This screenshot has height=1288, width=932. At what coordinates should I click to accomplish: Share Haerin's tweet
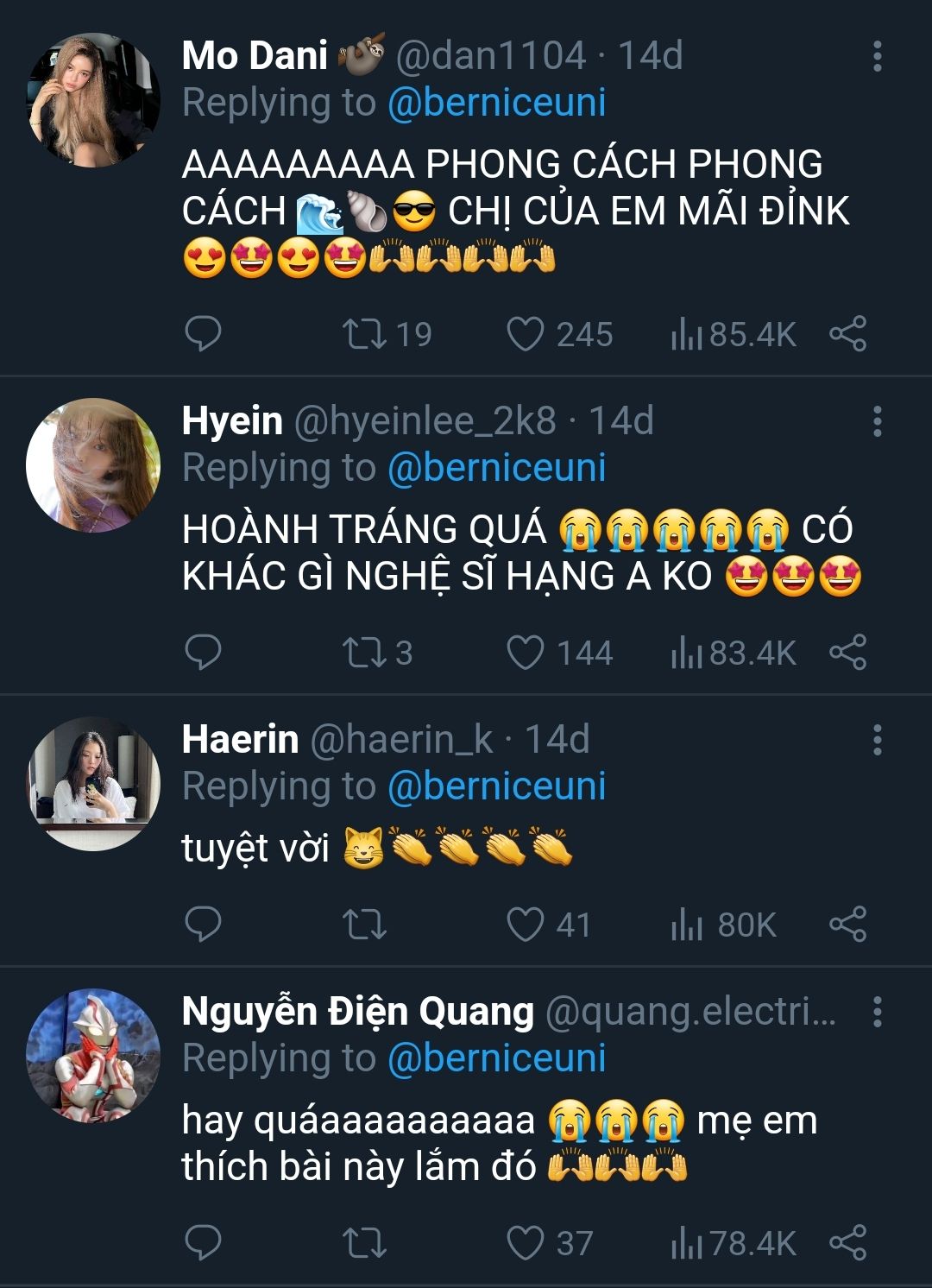pyautogui.click(x=847, y=925)
